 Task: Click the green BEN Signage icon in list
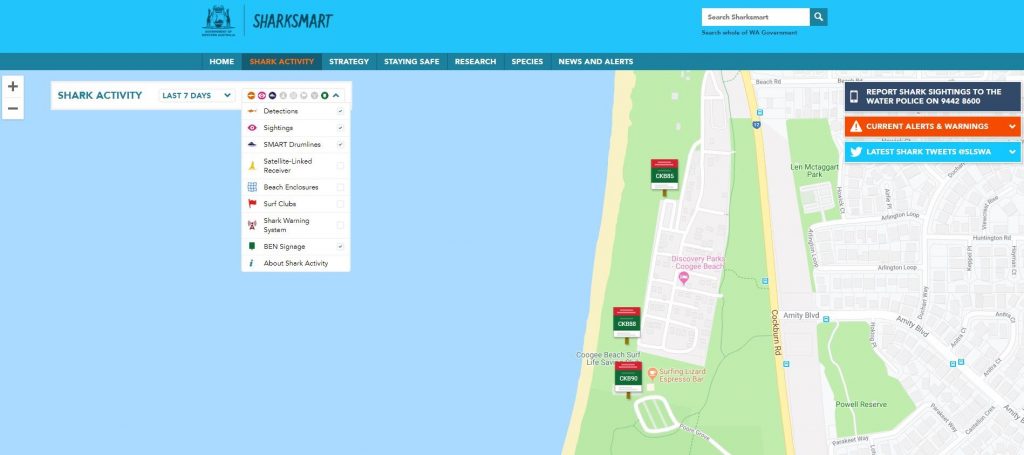click(x=251, y=246)
